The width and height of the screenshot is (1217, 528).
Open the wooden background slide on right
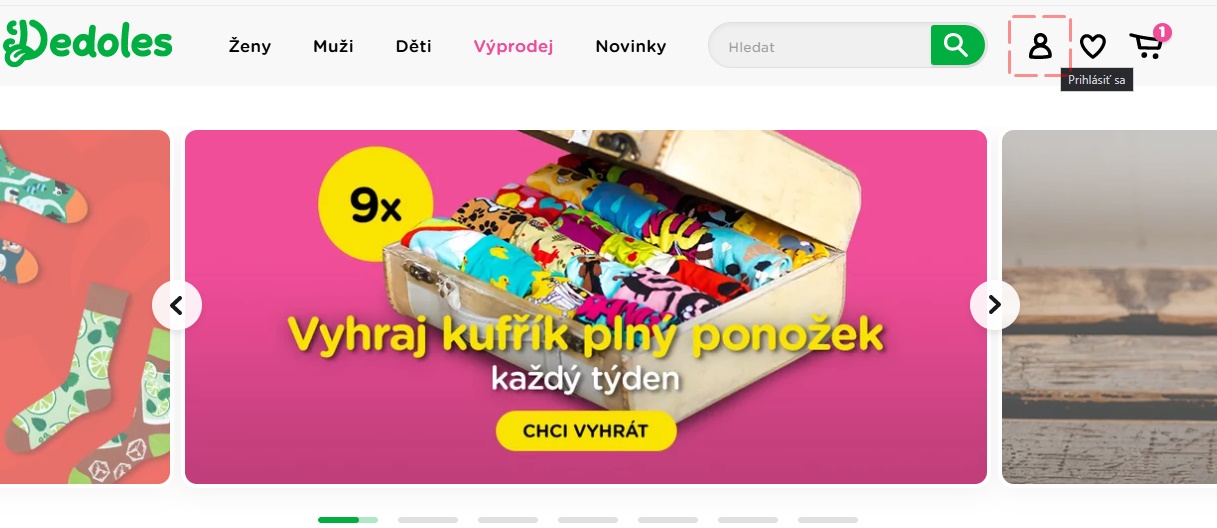(x=1109, y=307)
